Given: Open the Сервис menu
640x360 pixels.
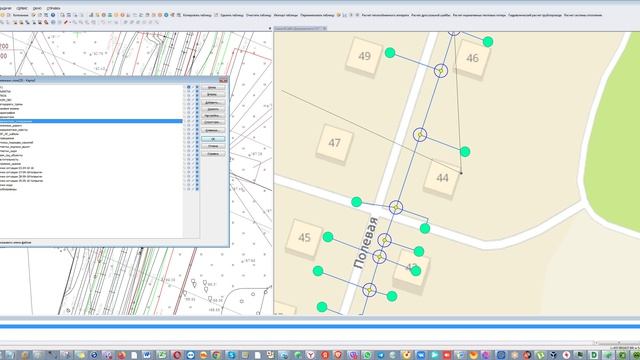Looking at the screenshot, I should click(21, 8).
